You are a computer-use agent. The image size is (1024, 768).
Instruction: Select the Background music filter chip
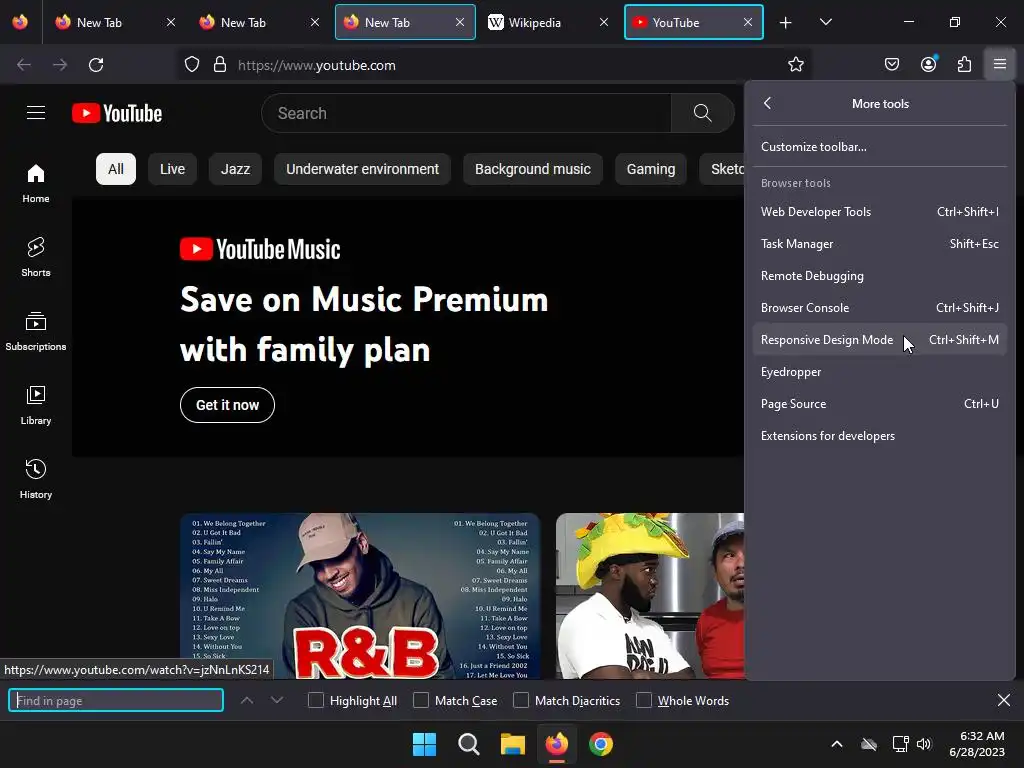click(532, 169)
